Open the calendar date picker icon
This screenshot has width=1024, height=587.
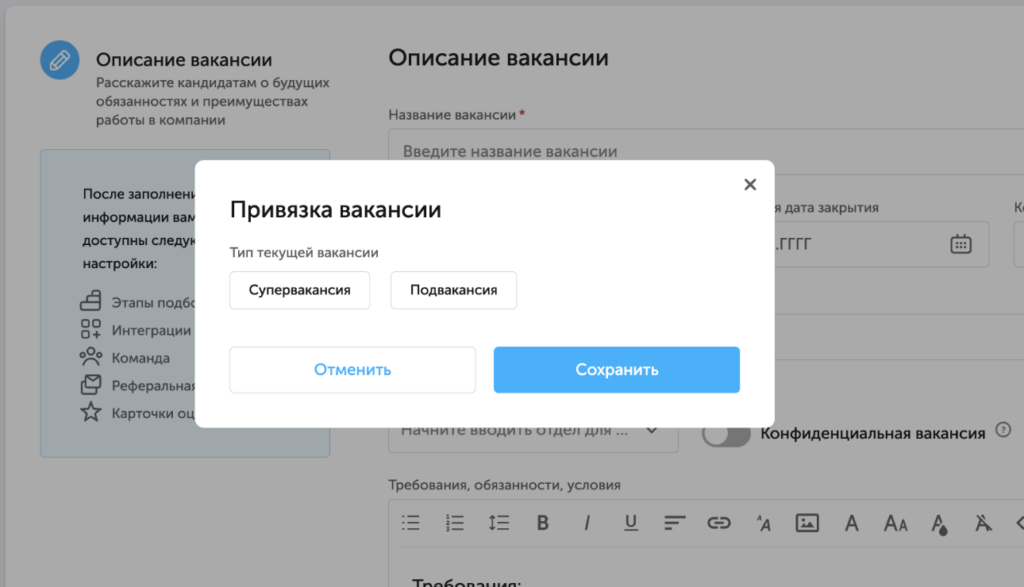click(961, 244)
